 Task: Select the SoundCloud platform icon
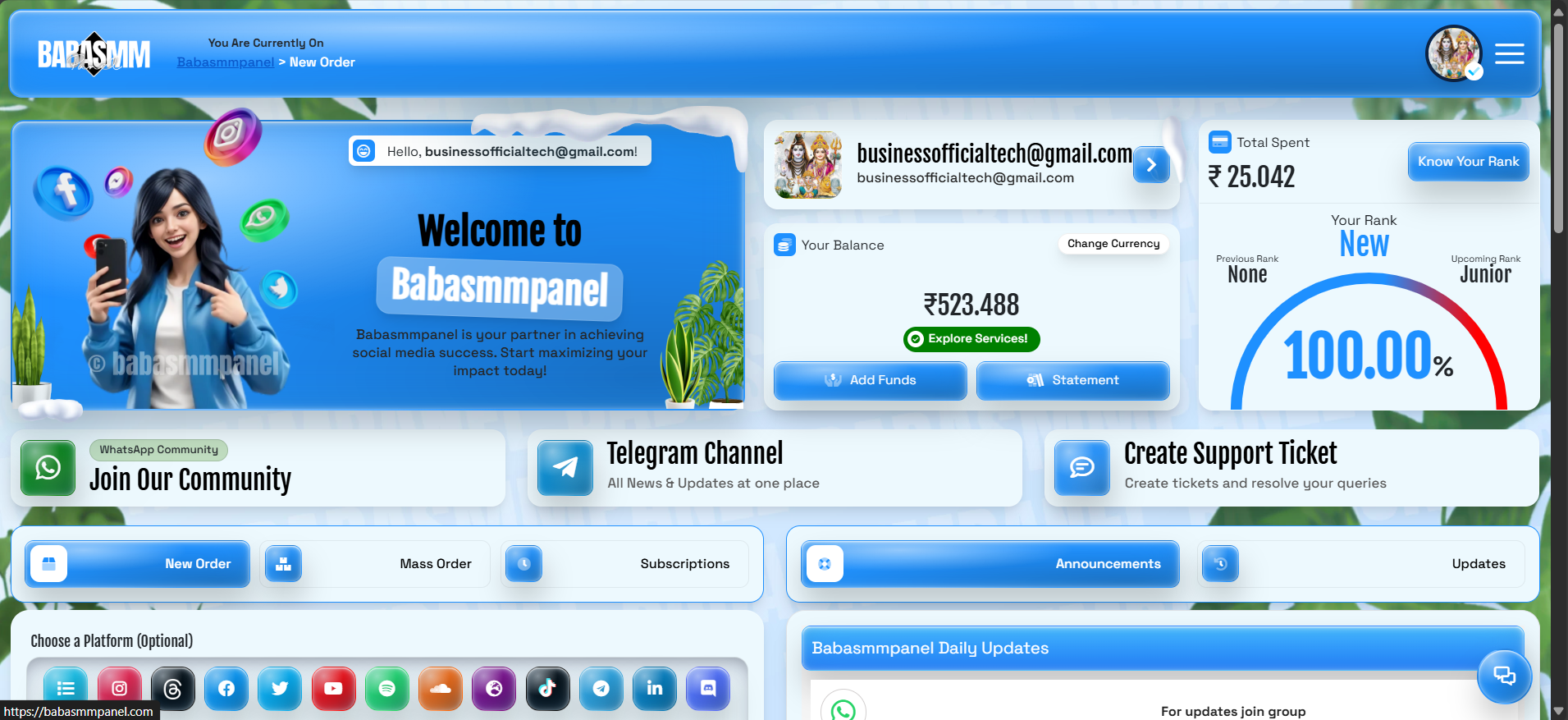(441, 689)
